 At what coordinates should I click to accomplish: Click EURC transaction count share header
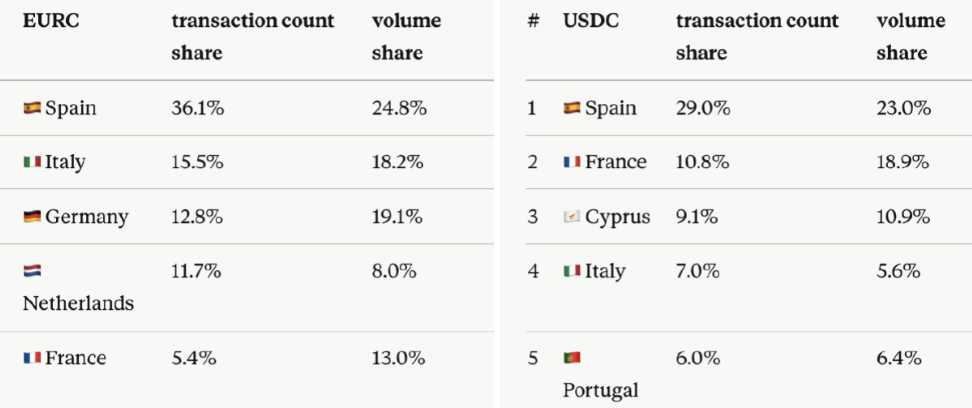[252, 37]
